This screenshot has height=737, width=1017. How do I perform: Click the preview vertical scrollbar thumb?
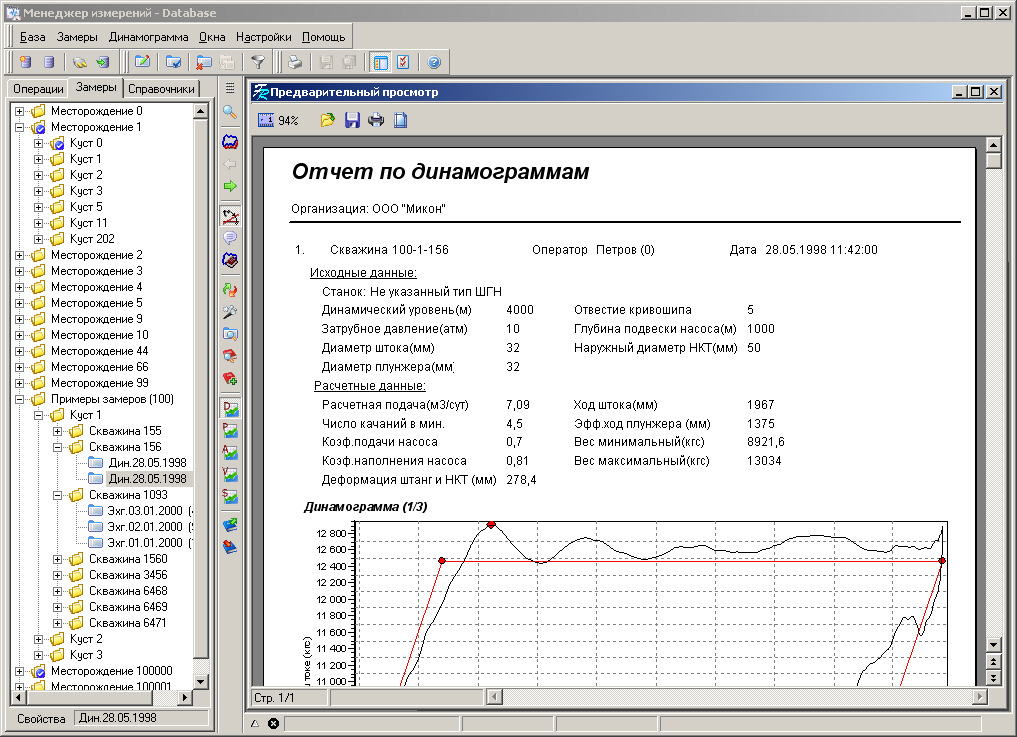(x=993, y=160)
